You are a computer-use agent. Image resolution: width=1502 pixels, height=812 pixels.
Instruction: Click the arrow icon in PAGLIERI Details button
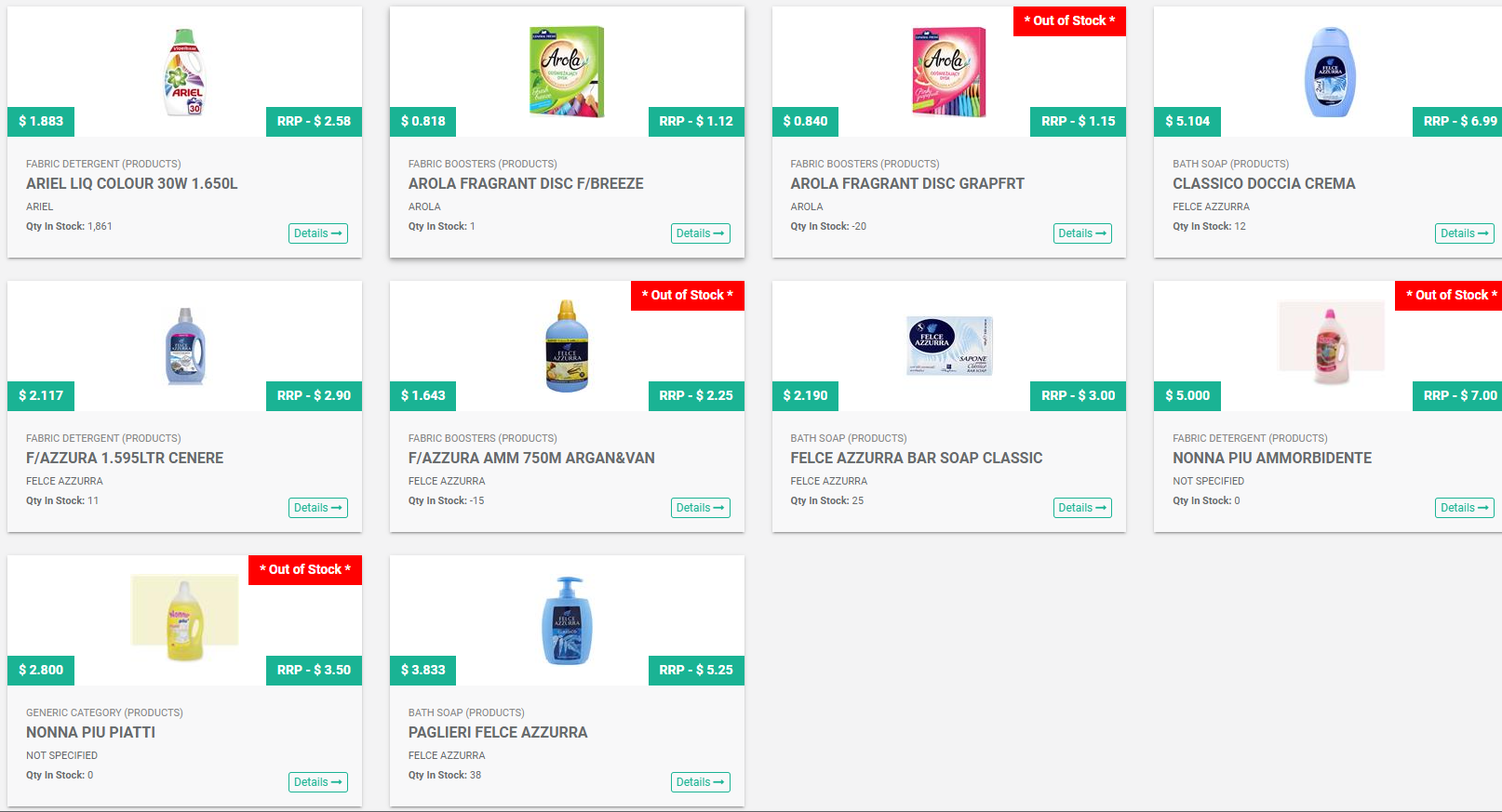coord(717,782)
